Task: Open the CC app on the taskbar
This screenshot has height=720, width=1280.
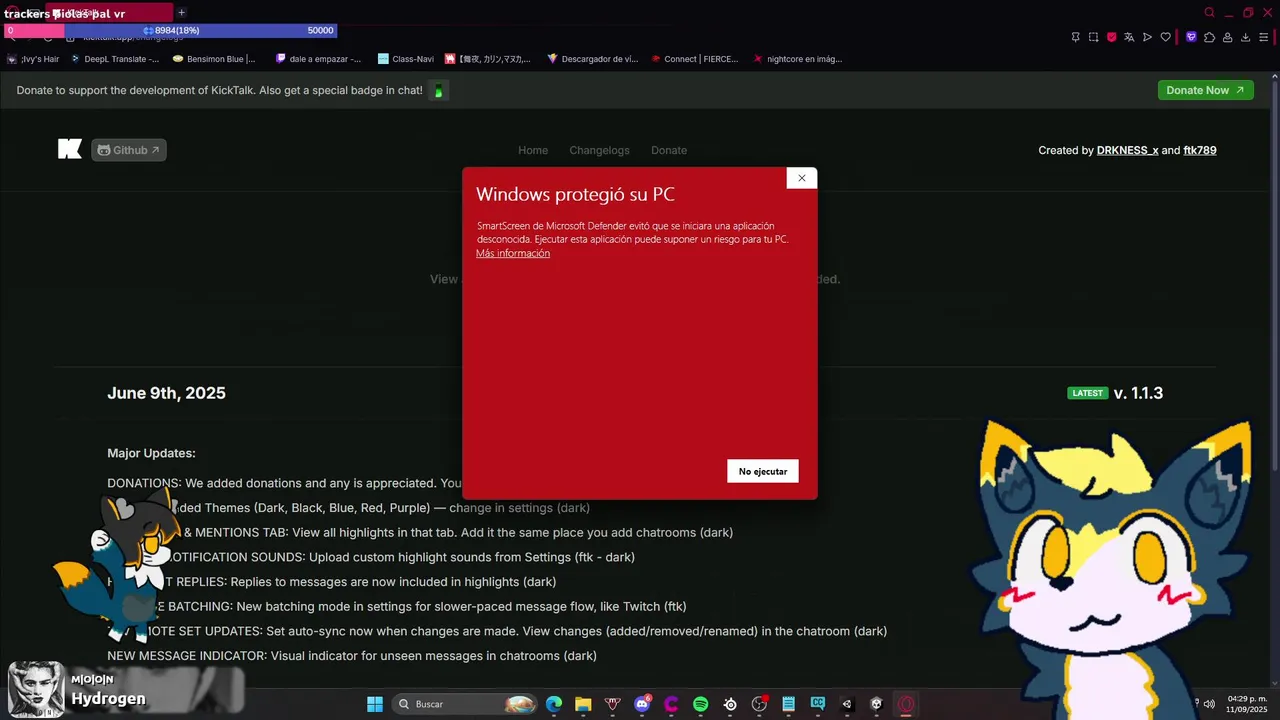Action: (x=818, y=704)
